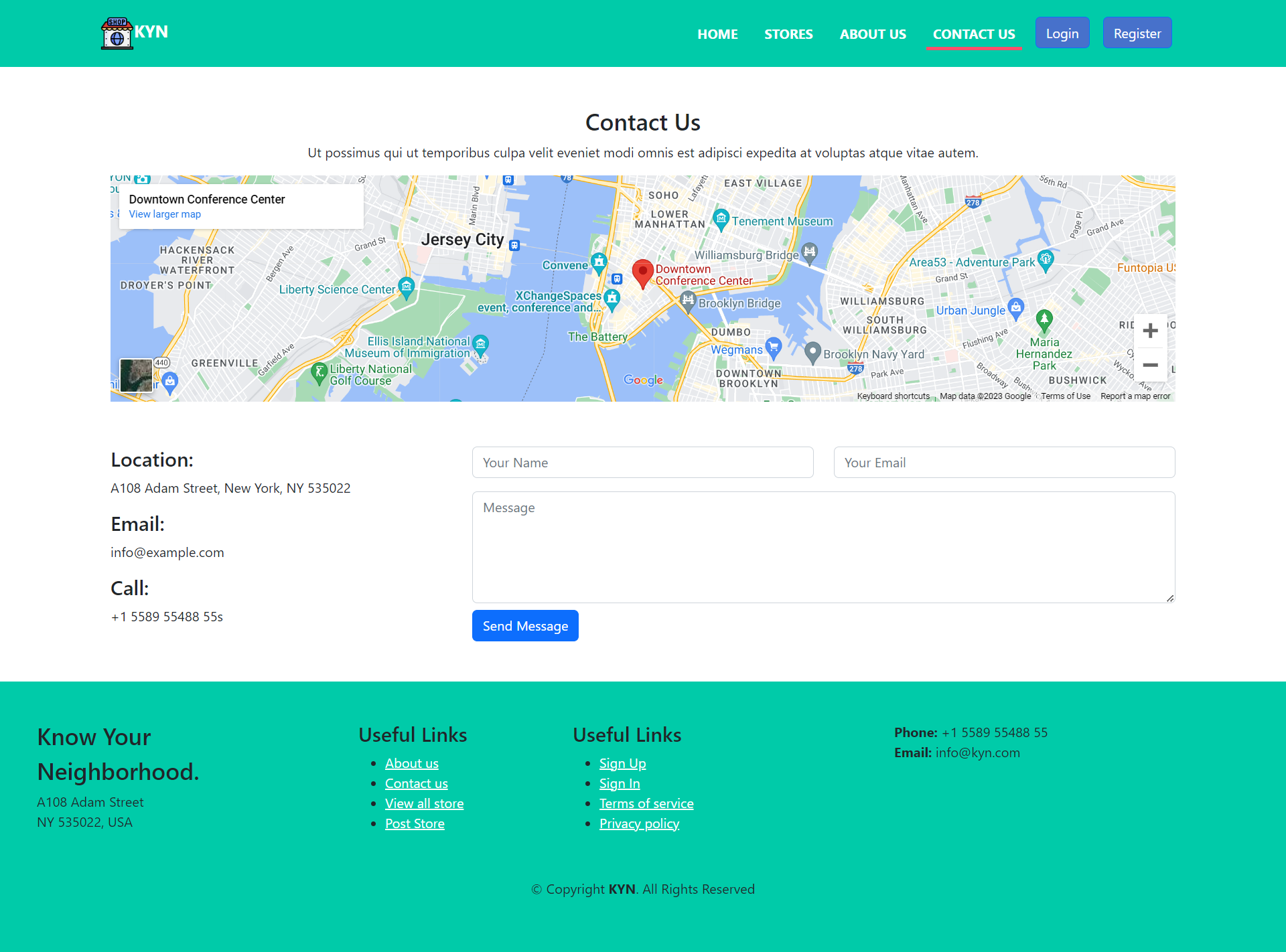Screen dimensions: 1286x952
Task: Switch map to satellite view thumbnail
Action: (x=136, y=375)
